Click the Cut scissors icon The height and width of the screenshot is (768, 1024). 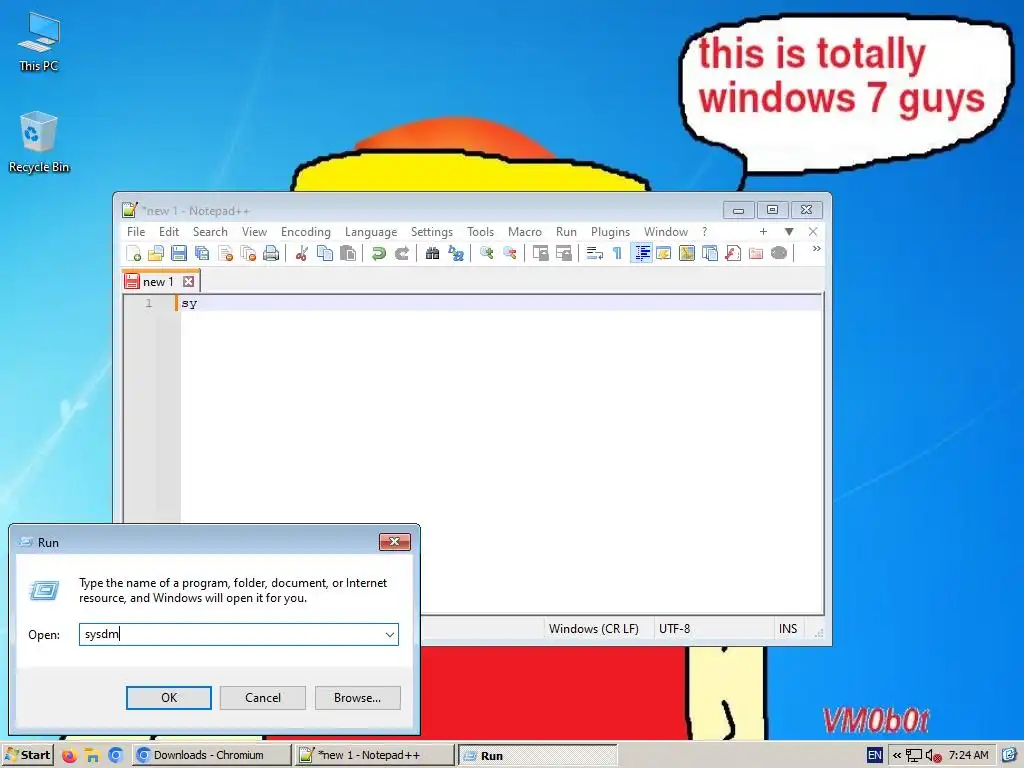coord(302,253)
